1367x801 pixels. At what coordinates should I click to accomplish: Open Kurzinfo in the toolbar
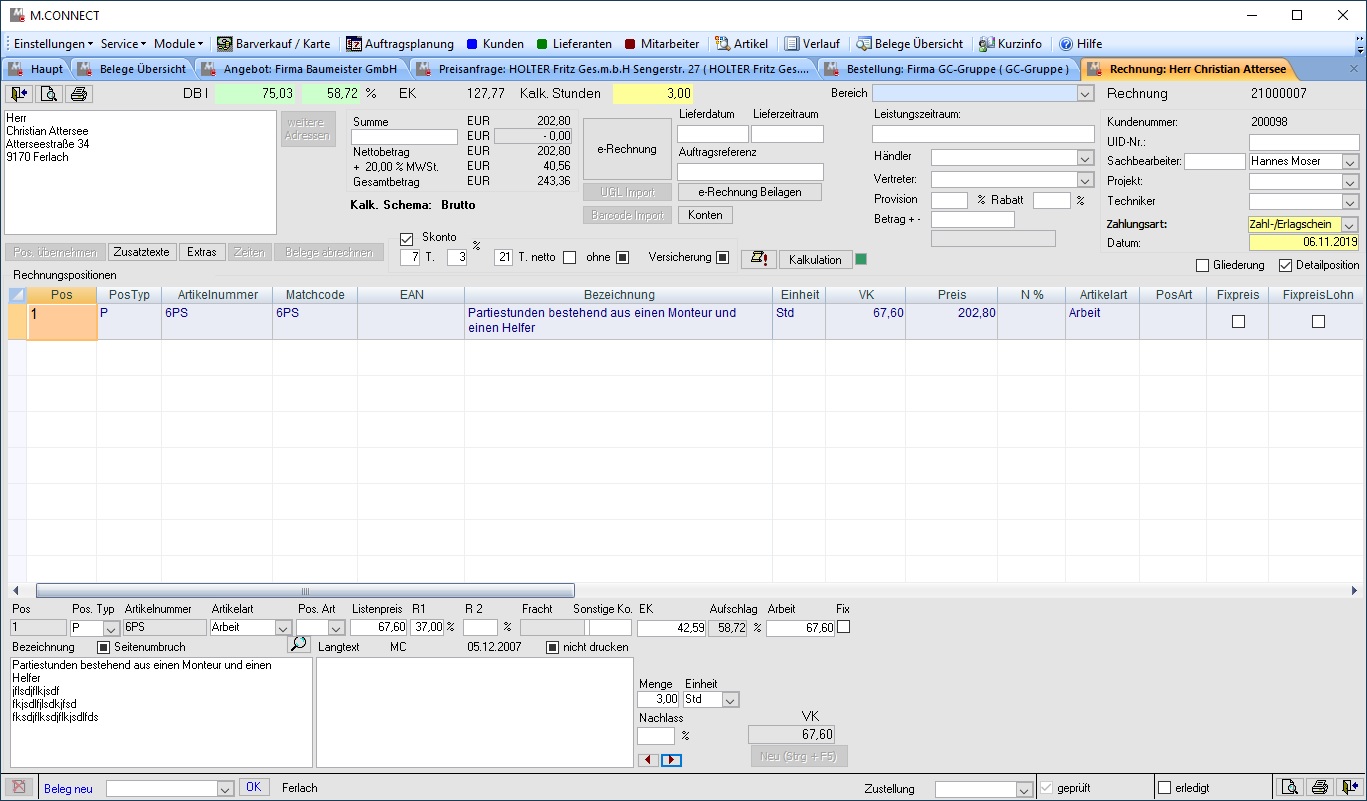coord(1010,44)
